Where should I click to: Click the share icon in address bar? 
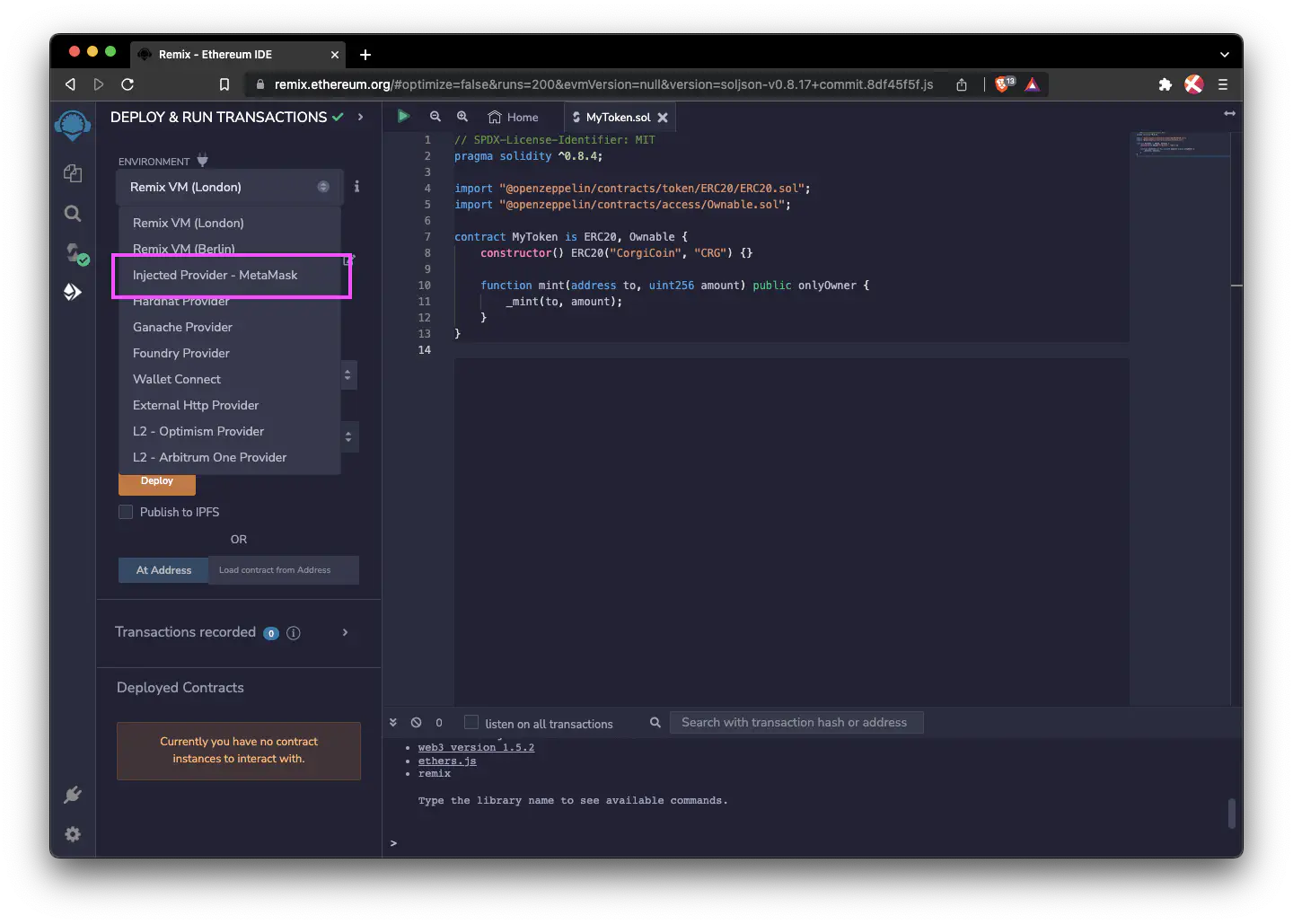tap(962, 84)
